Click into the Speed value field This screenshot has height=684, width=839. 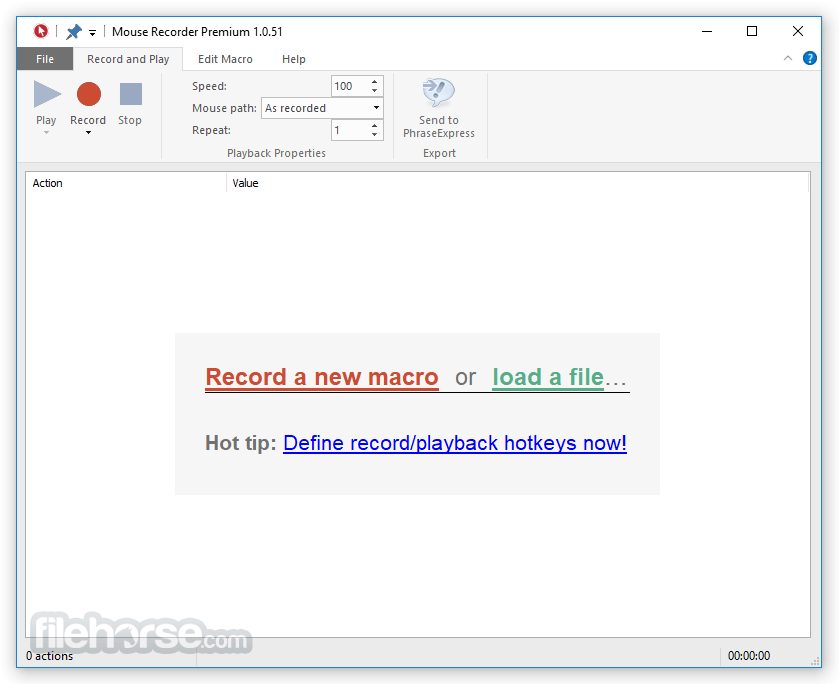point(349,86)
